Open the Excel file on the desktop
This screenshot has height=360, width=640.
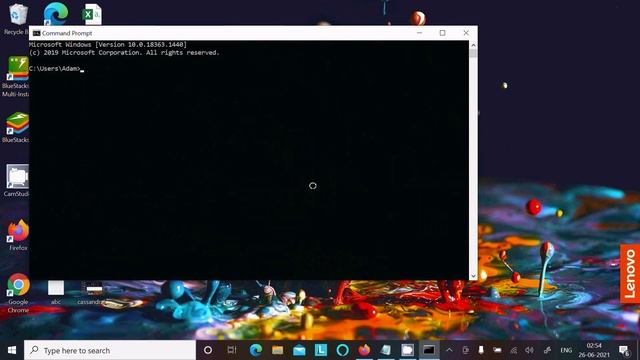[92, 14]
